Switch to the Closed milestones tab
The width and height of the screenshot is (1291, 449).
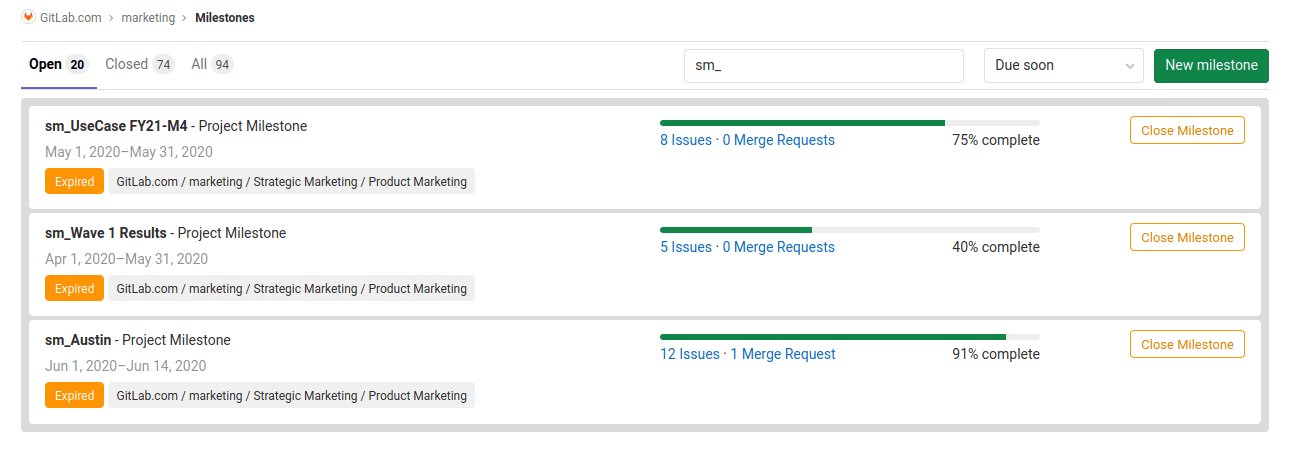tap(140, 65)
